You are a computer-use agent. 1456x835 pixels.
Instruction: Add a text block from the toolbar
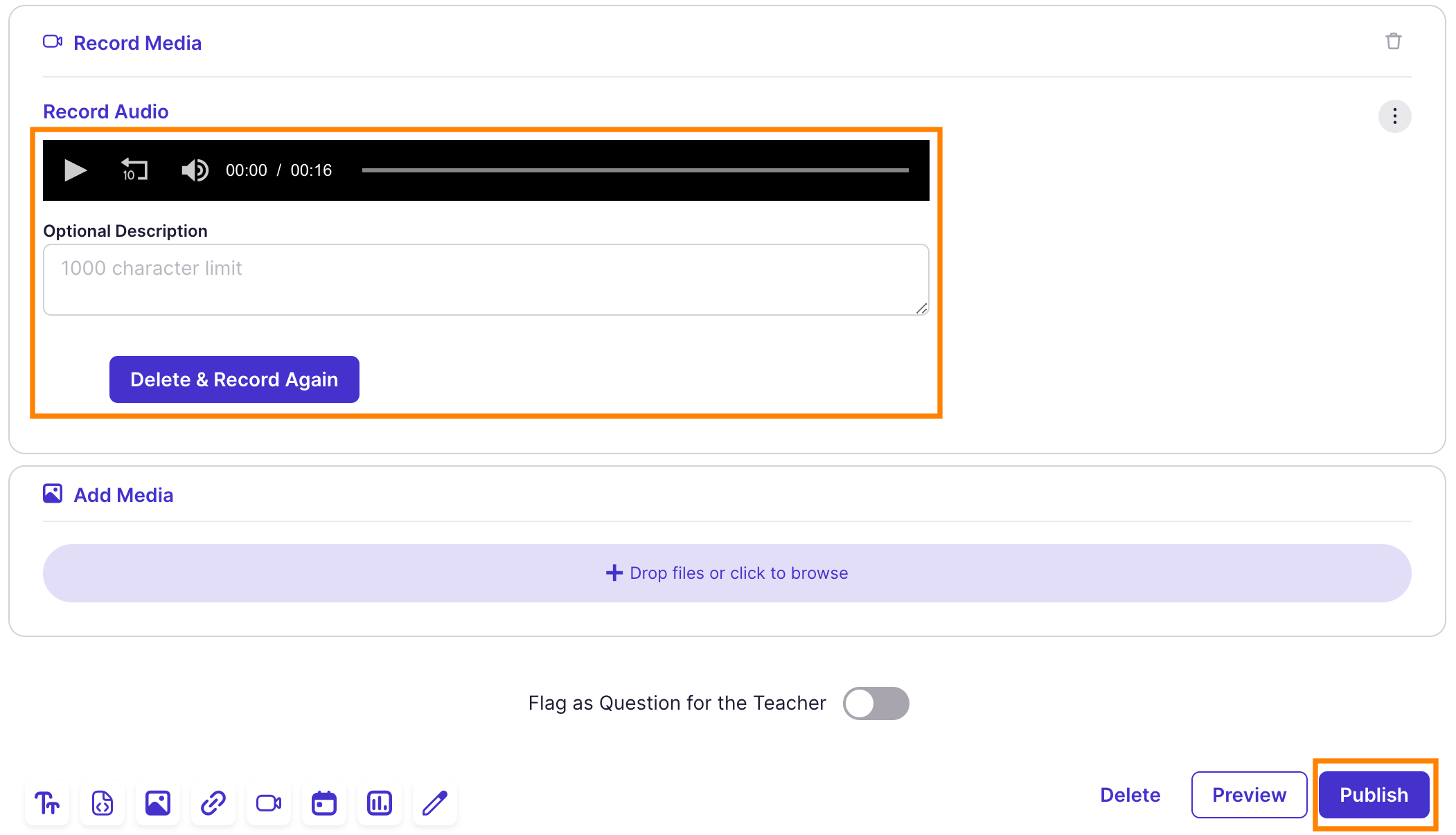coord(47,803)
